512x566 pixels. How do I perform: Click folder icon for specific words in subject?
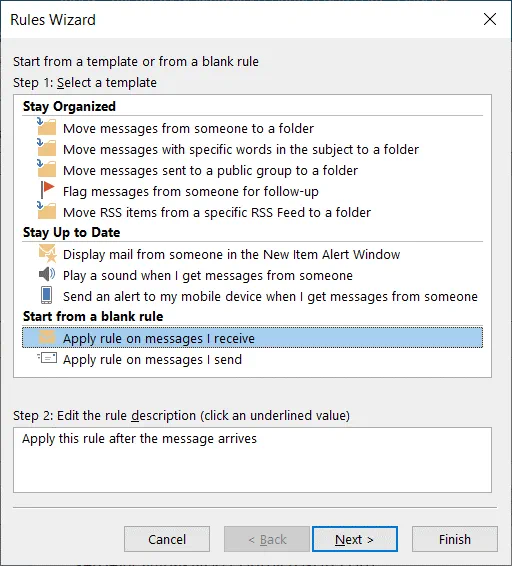click(x=47, y=148)
